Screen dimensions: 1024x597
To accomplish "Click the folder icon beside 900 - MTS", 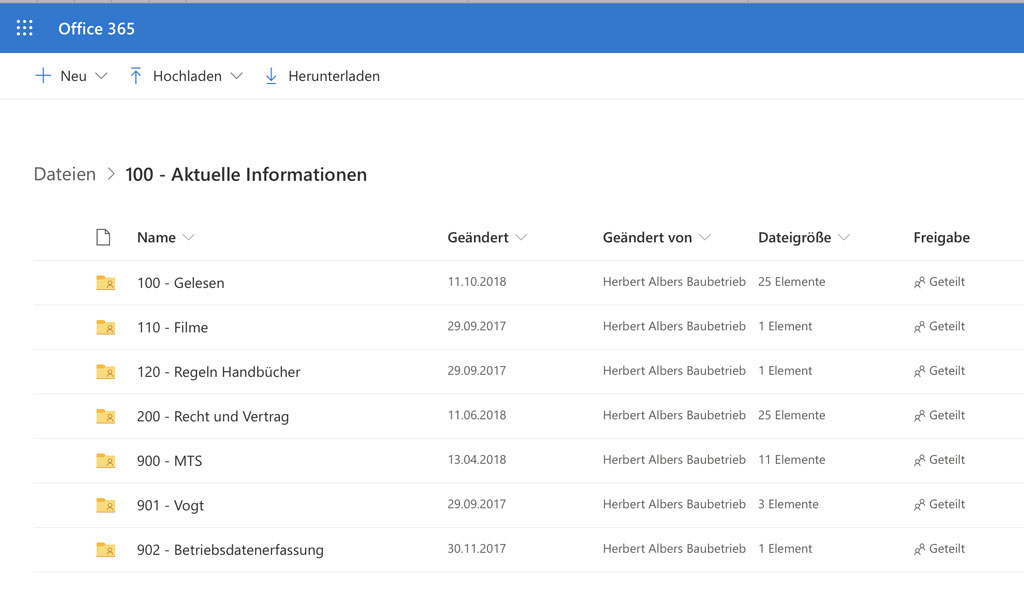I will (x=105, y=461).
